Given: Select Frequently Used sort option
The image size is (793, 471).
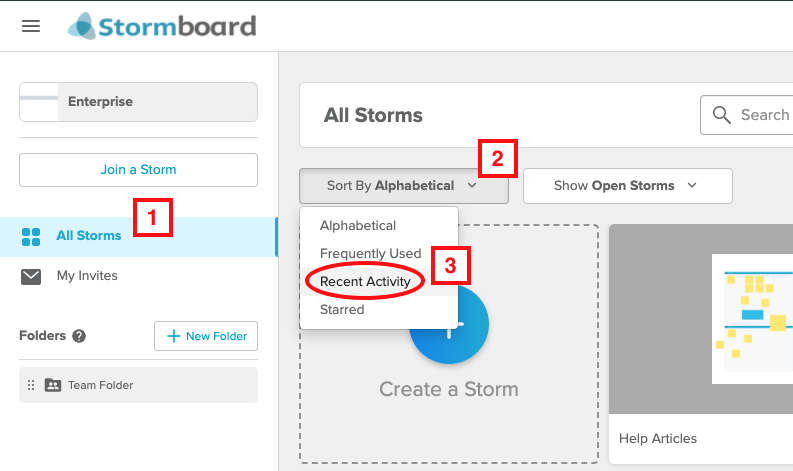Looking at the screenshot, I should (371, 253).
